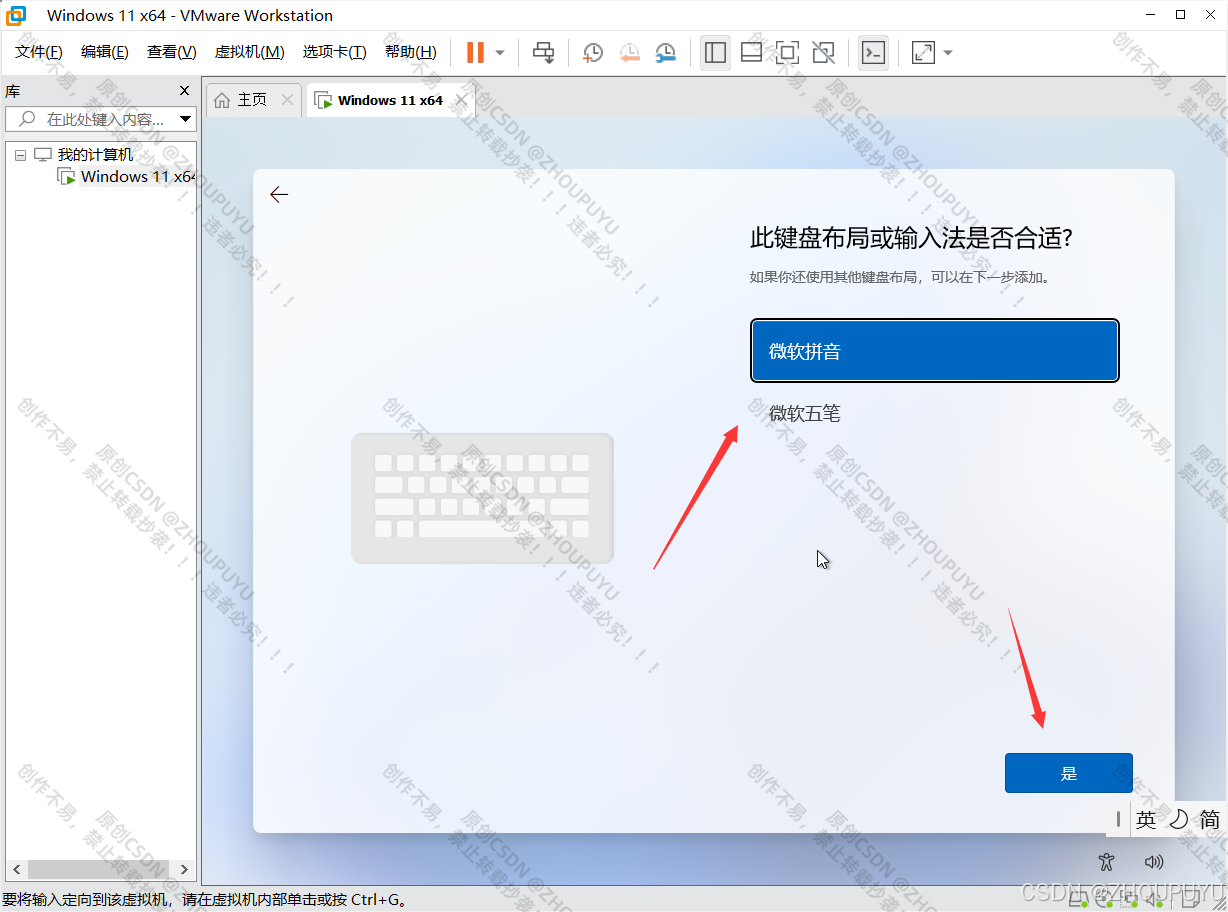
Task: Click the library panel horizontal scrollbar thumb
Action: (96, 869)
